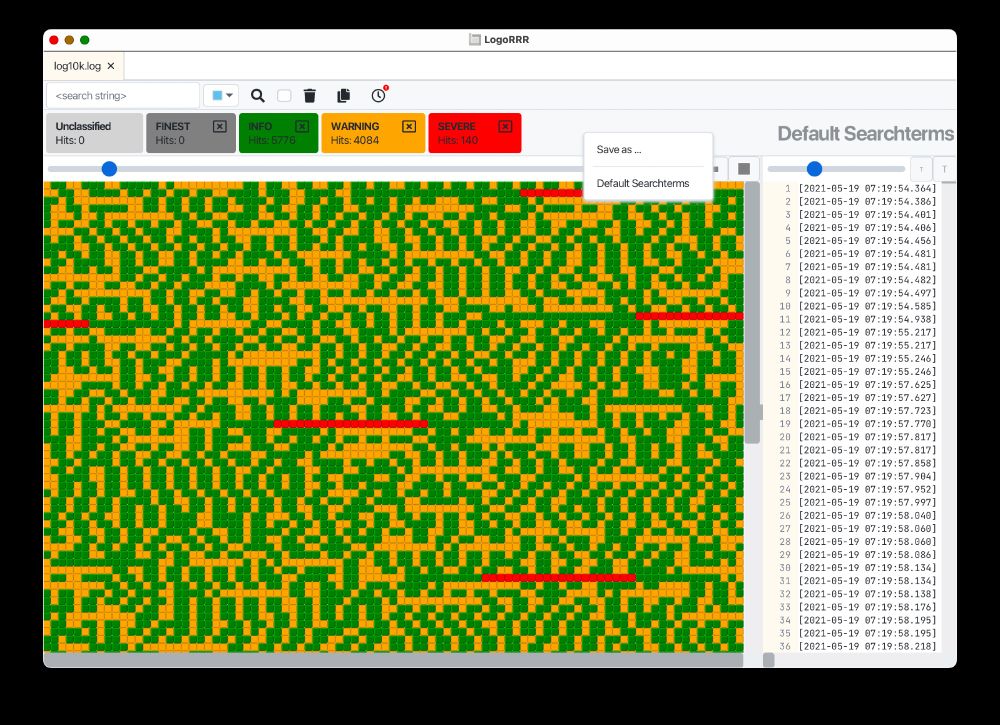Click into the search string field
The height and width of the screenshot is (725, 1000).
[x=123, y=96]
